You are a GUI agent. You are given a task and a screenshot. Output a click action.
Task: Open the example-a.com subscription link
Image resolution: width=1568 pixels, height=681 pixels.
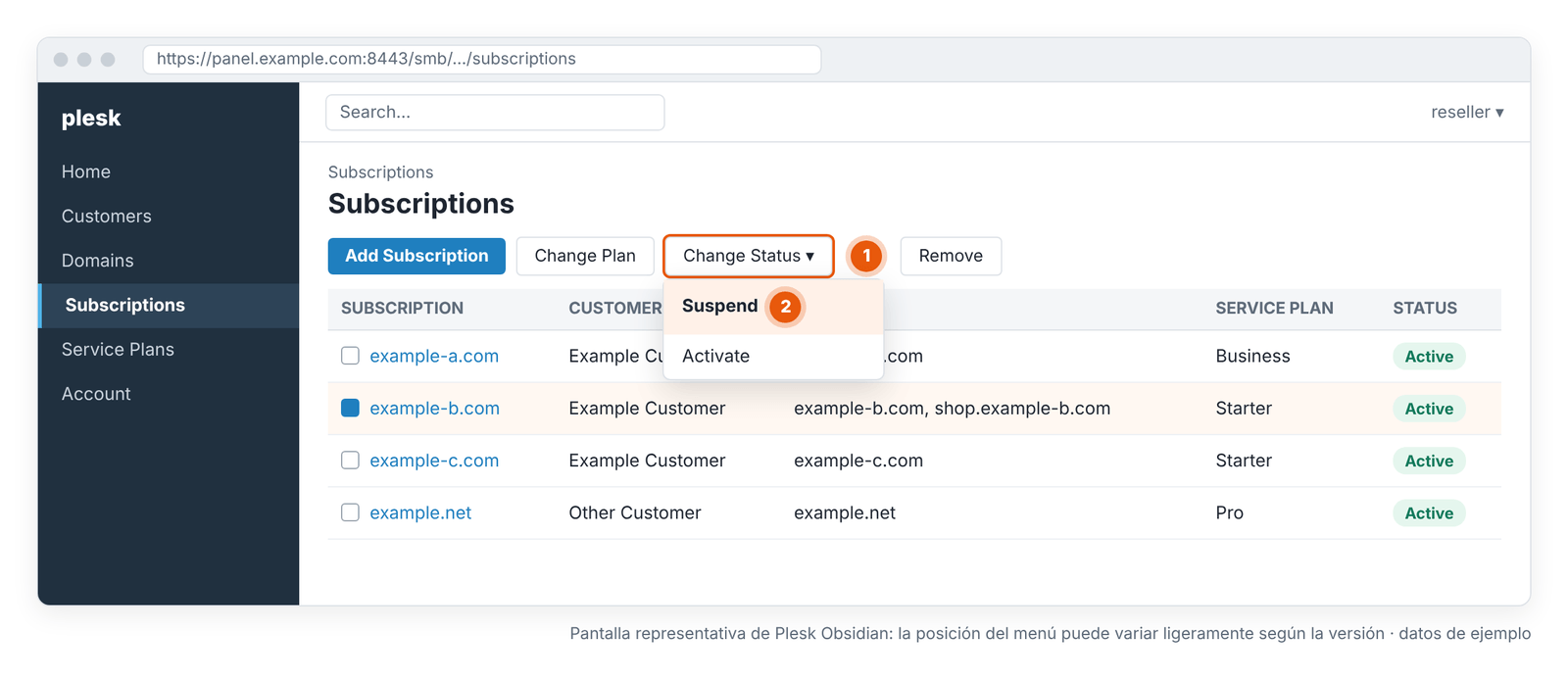pos(434,356)
